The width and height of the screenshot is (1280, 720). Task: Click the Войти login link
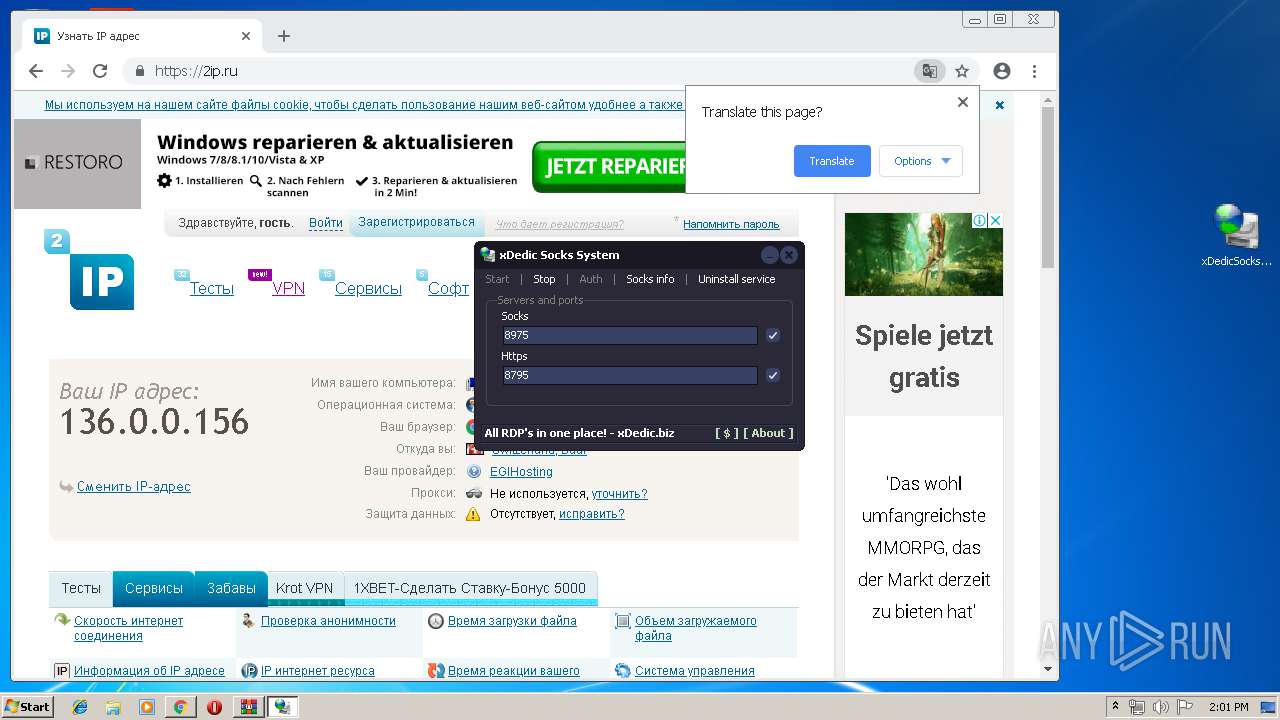pyautogui.click(x=326, y=223)
